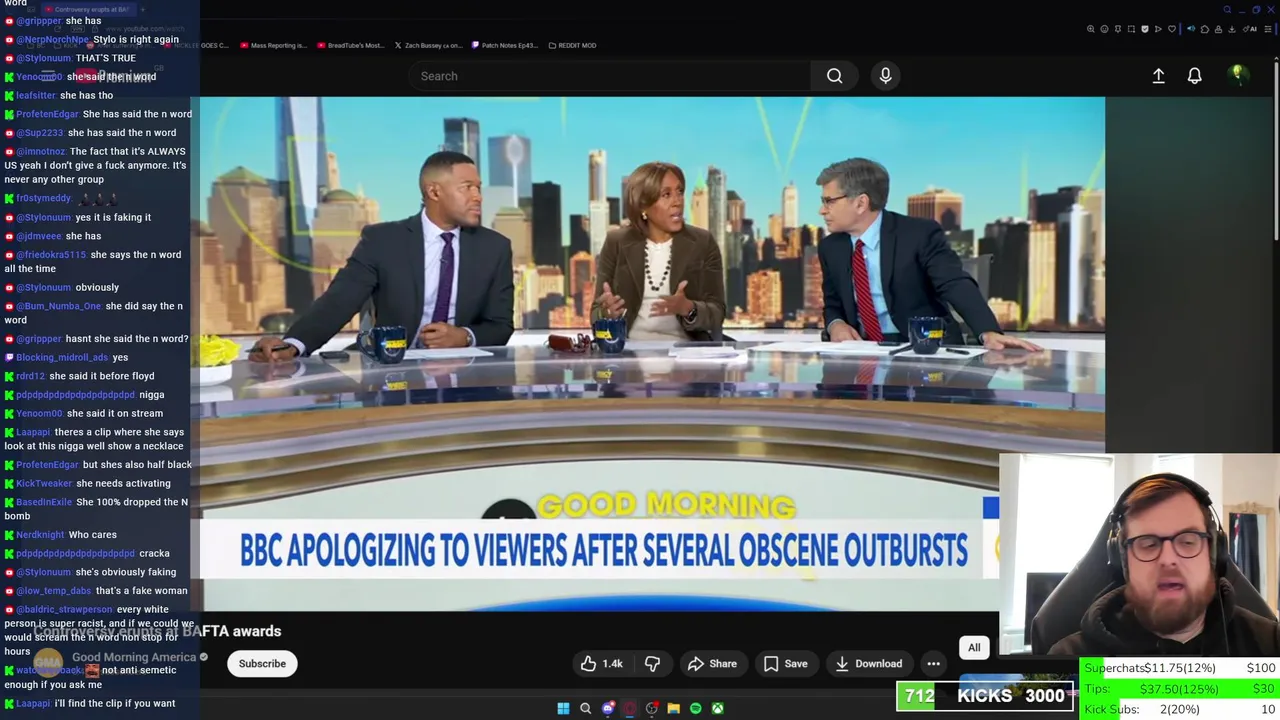Screen dimensions: 1280x720
Task: Open the browser AI assistant icon
Action: 1250,29
